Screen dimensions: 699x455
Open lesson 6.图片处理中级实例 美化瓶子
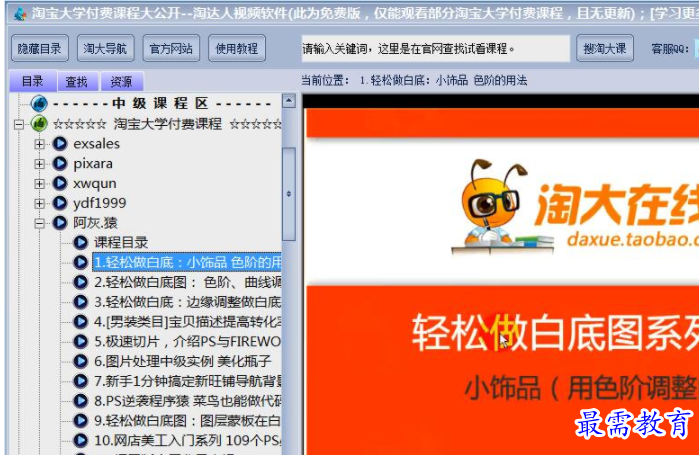click(x=182, y=361)
